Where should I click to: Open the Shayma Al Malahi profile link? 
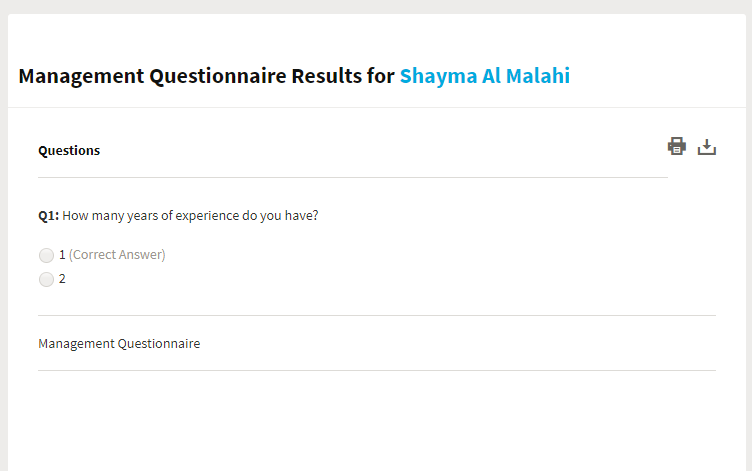[x=485, y=76]
